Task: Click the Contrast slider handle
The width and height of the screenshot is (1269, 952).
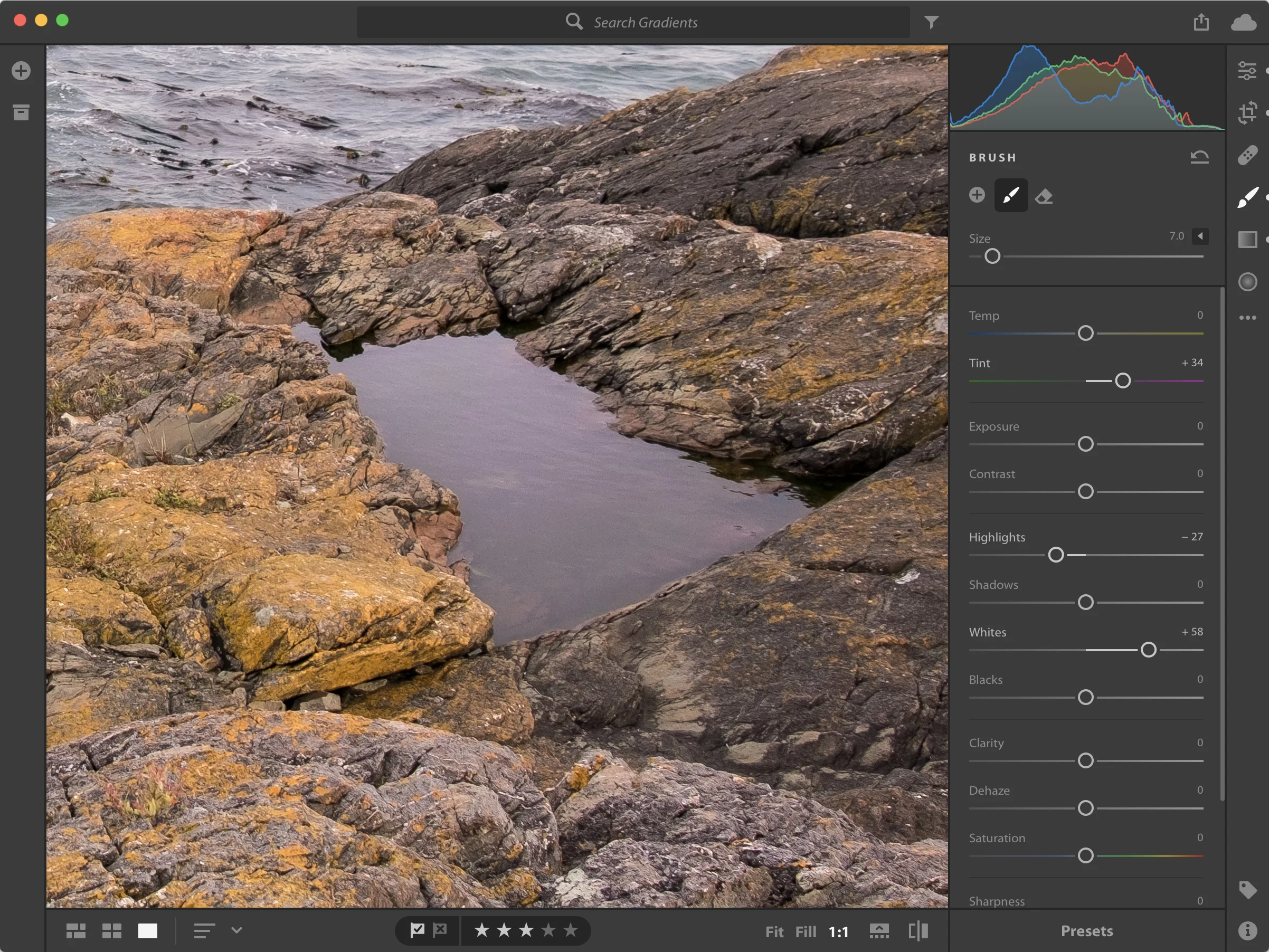Action: (x=1085, y=491)
